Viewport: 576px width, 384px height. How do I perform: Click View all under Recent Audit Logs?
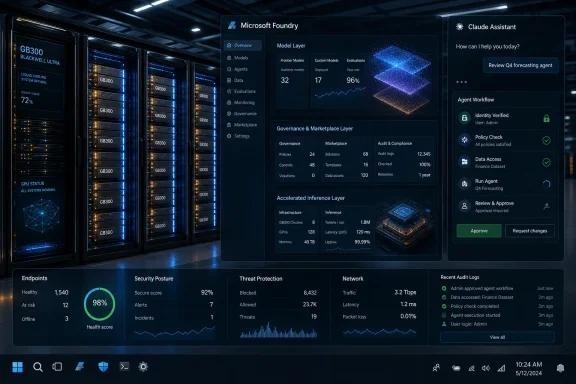click(x=497, y=337)
